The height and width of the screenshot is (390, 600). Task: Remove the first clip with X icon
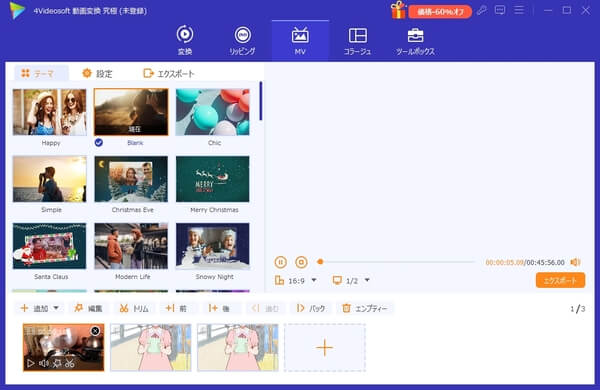95,331
